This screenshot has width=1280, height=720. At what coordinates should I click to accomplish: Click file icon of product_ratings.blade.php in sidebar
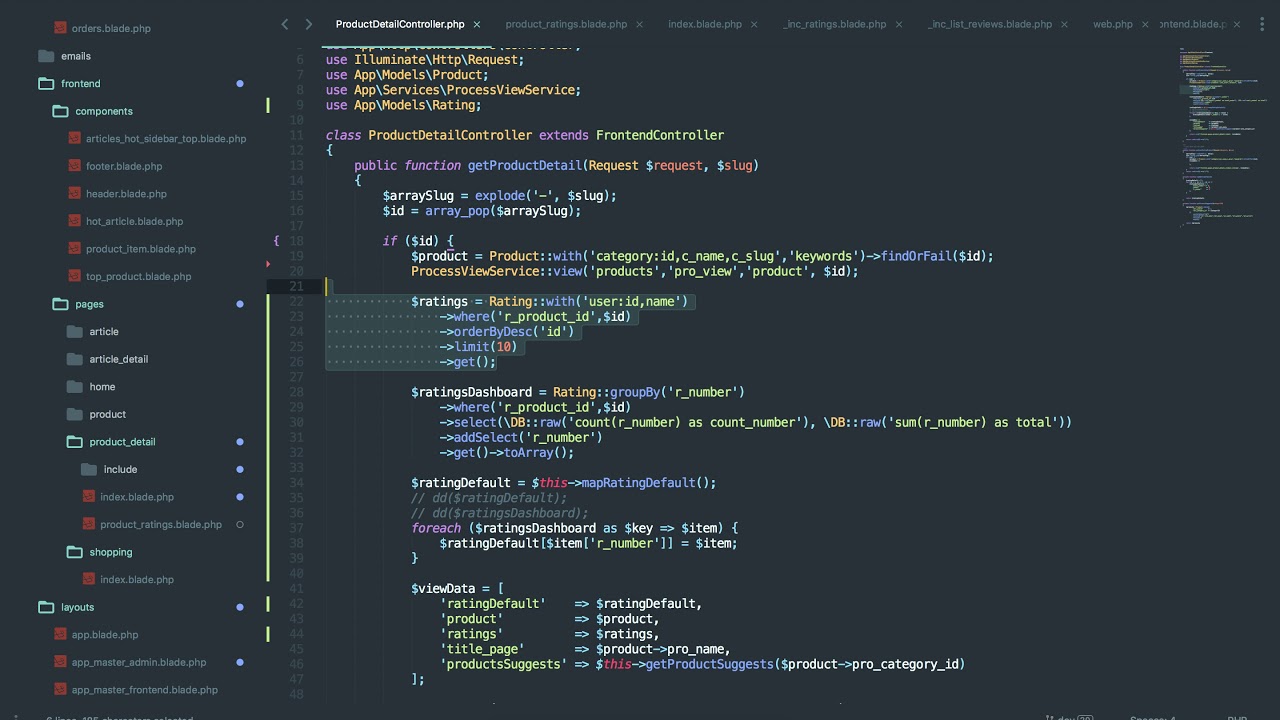pos(89,524)
